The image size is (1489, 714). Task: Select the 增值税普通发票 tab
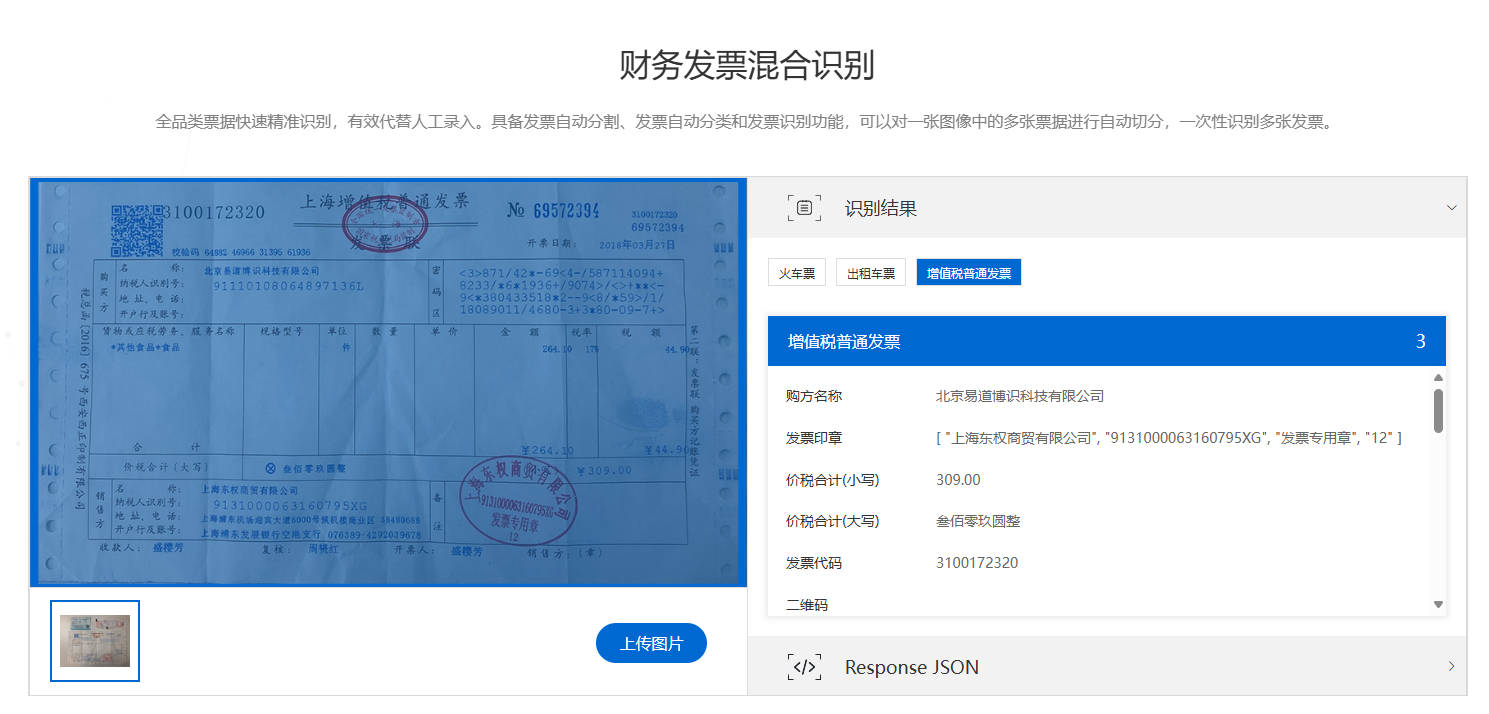968,273
